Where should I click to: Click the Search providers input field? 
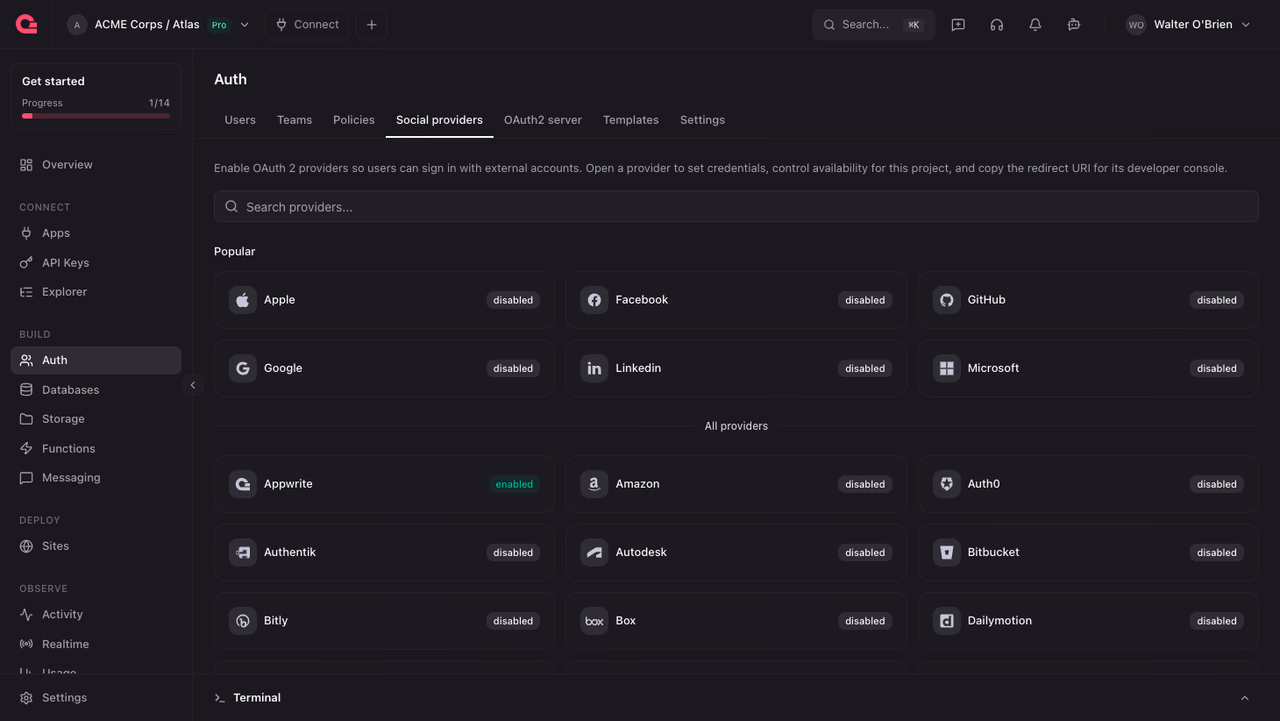736,207
